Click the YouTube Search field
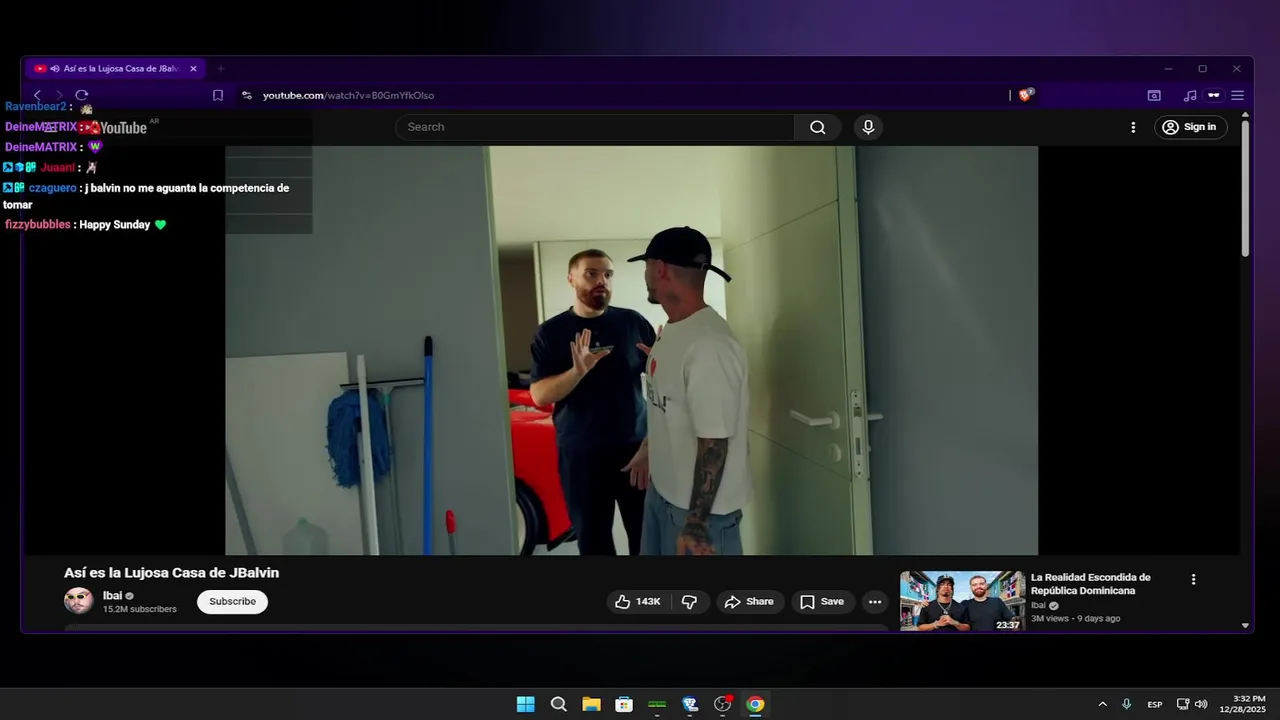This screenshot has width=1280, height=720. tap(596, 127)
